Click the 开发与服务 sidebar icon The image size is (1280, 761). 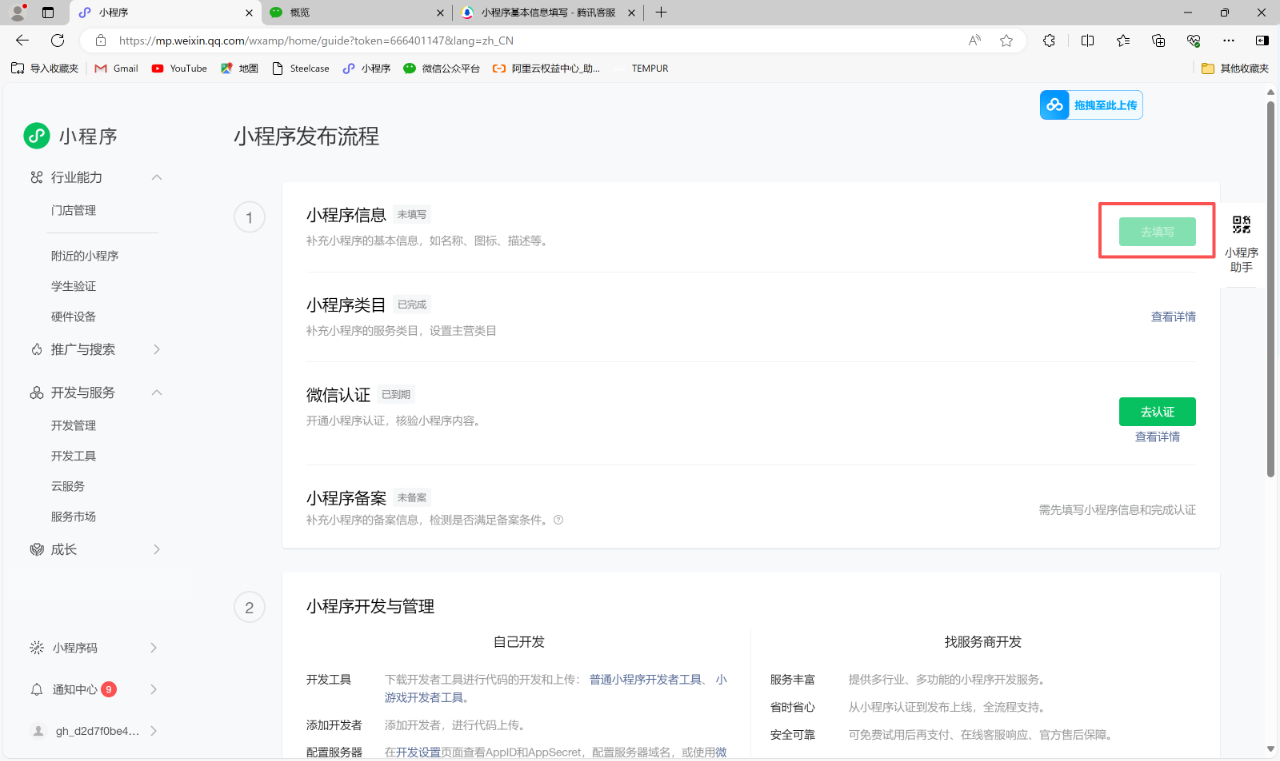point(37,393)
